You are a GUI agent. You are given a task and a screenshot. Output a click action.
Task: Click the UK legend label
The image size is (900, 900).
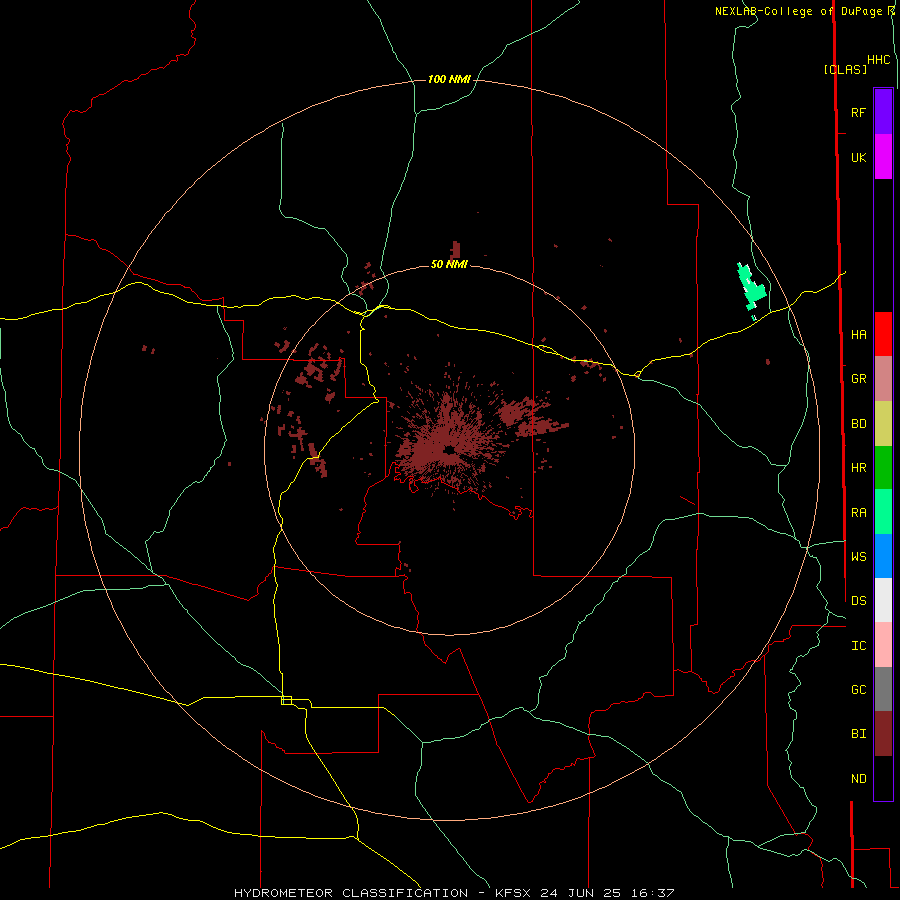pos(858,157)
